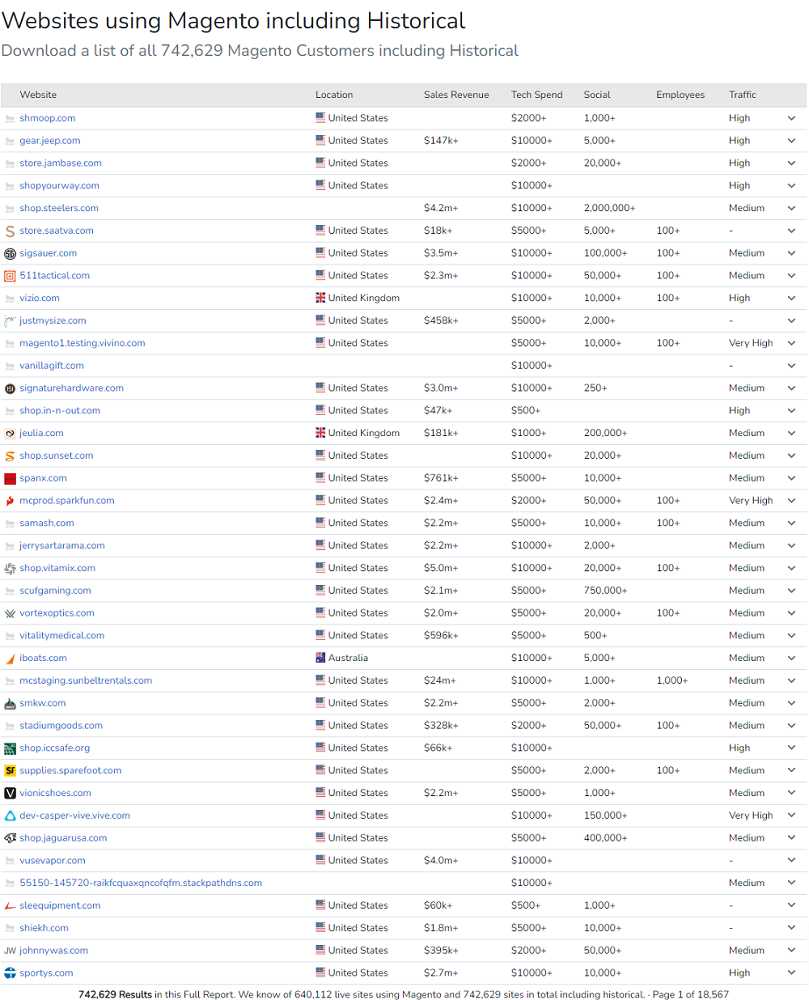The image size is (809, 1000).
Task: Expand the iboats.com row chevron
Action: [791, 658]
